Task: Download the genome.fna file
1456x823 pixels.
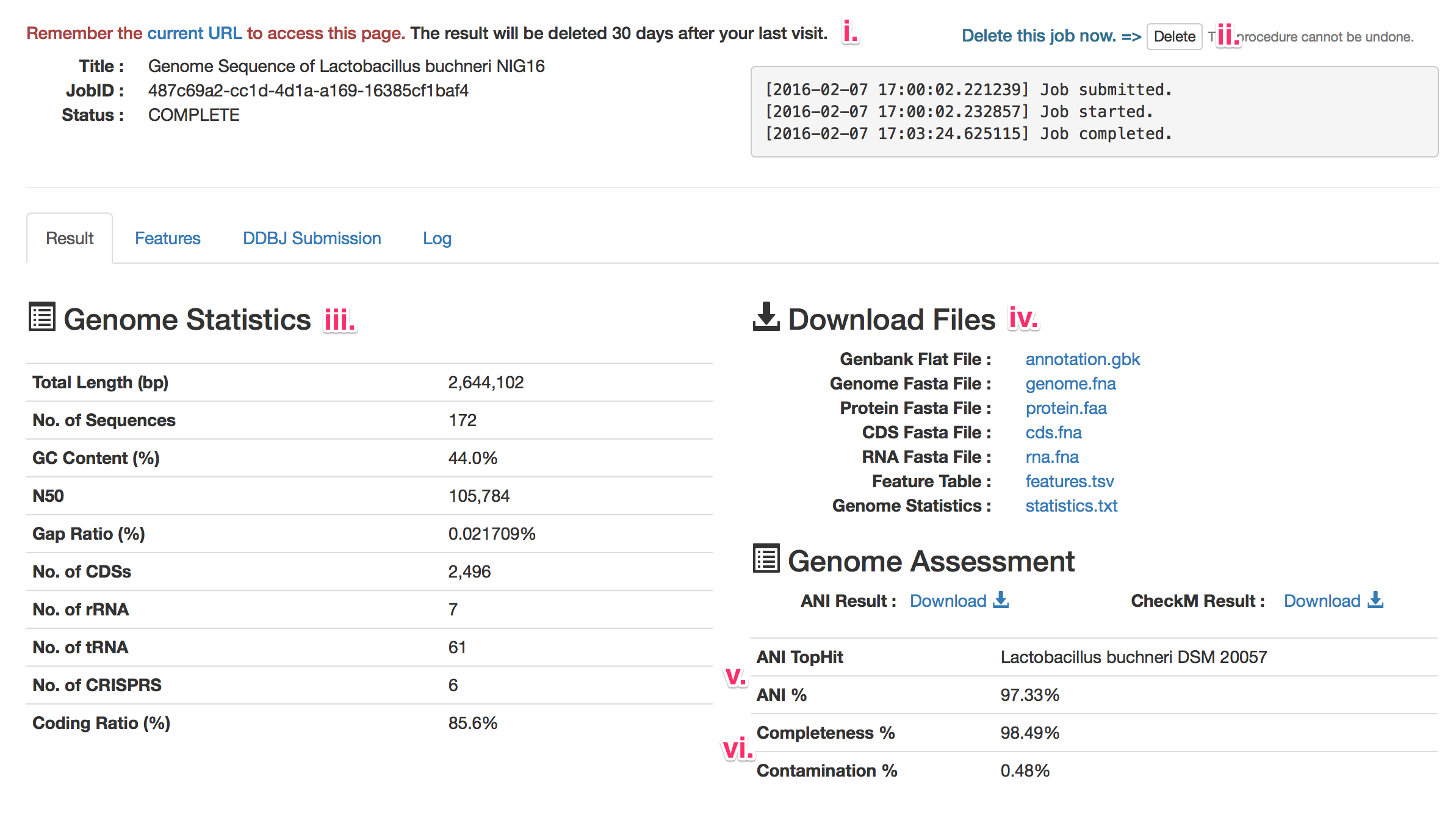Action: (x=1070, y=383)
